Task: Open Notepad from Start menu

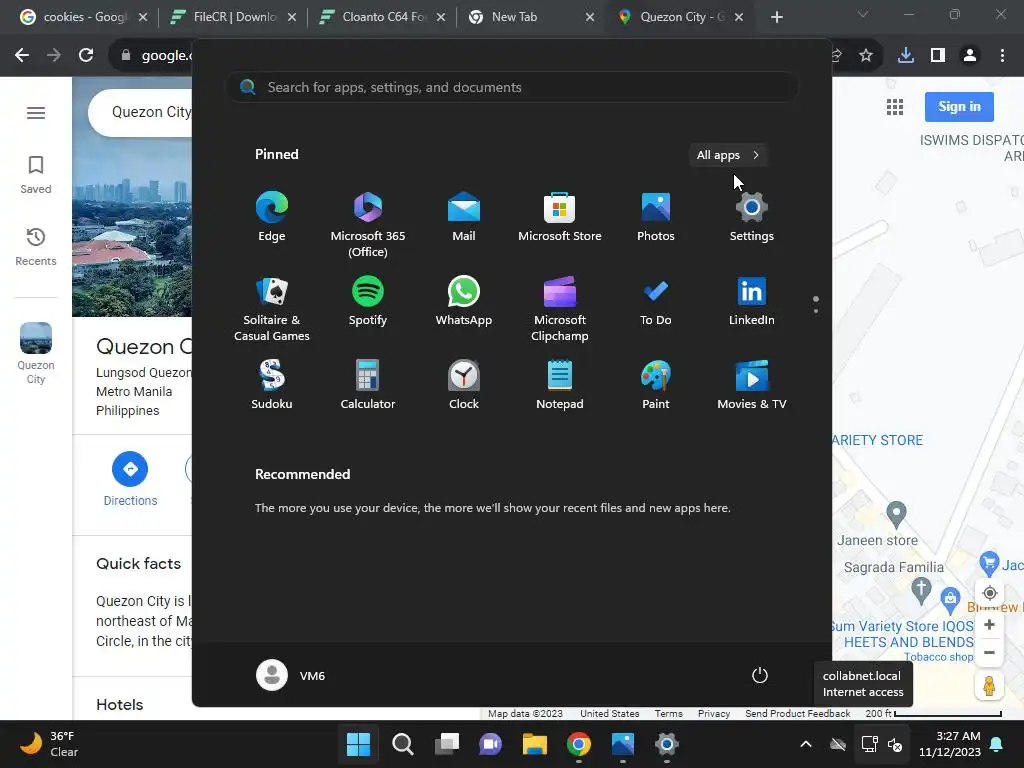Action: click(x=560, y=385)
